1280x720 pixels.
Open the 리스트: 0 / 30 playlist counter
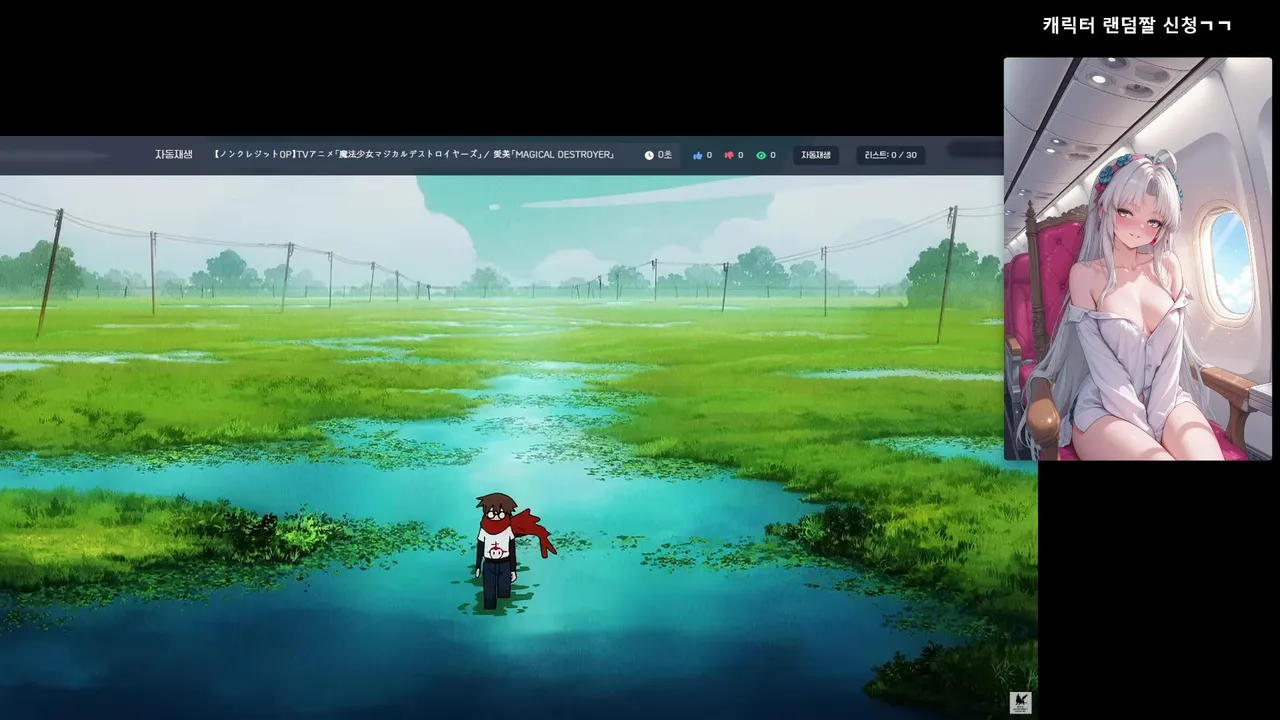tap(890, 155)
